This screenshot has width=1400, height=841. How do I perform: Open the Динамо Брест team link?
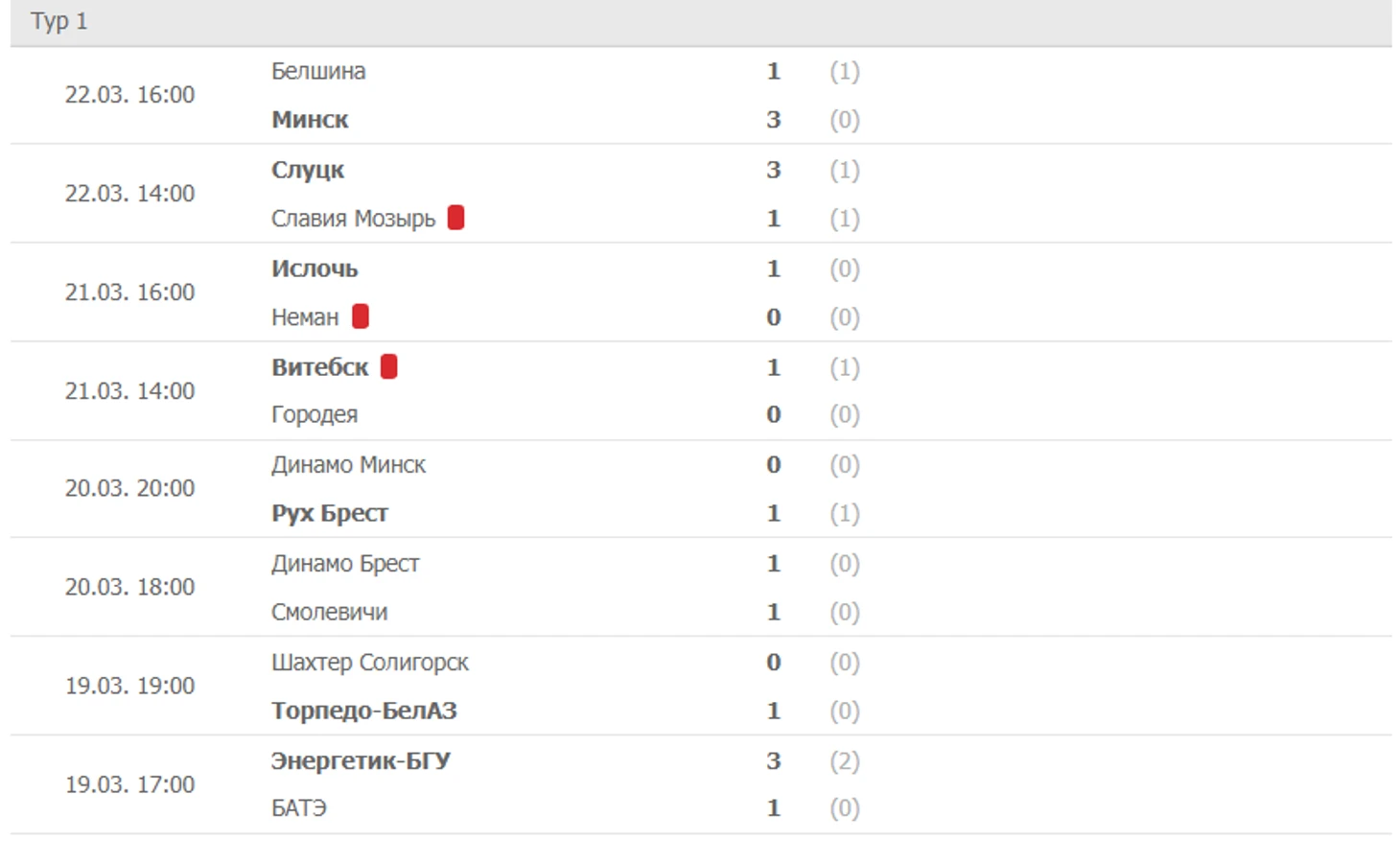(x=345, y=564)
